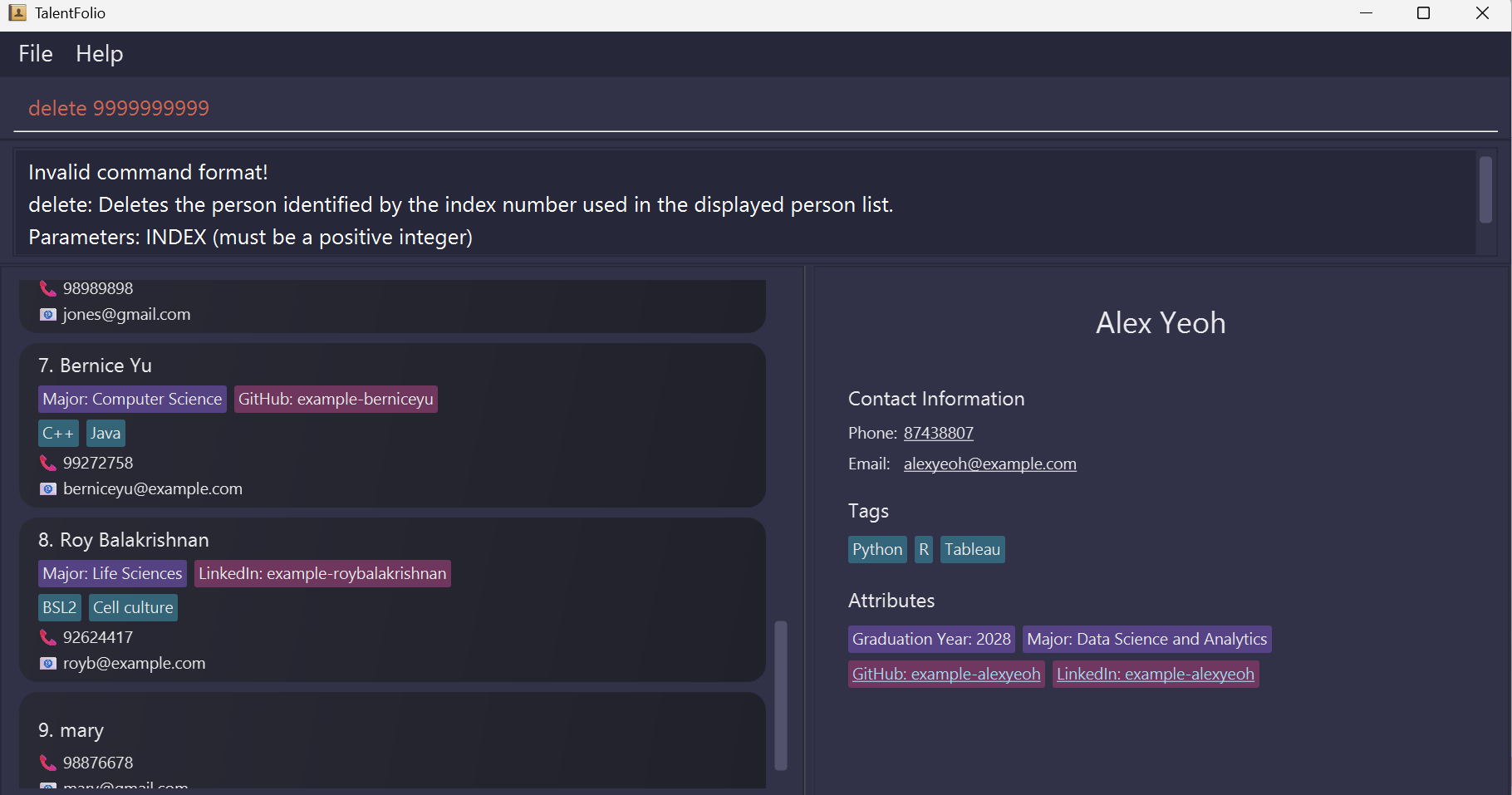
Task: Open the GitHub: example-alexyeoh link
Action: (x=946, y=675)
